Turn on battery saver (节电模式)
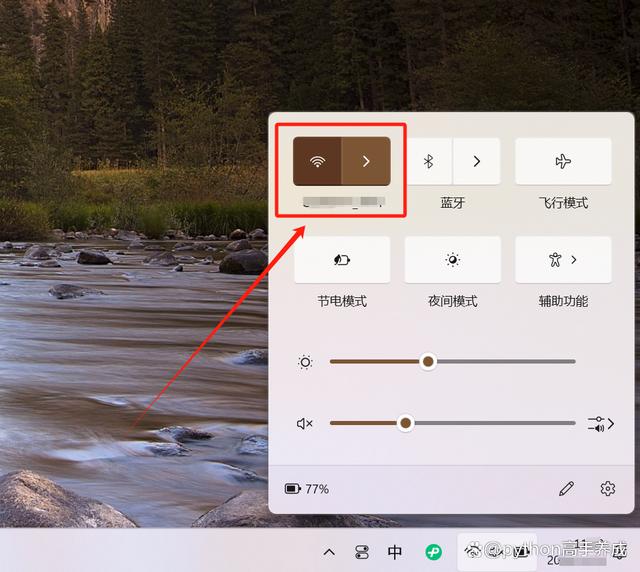 click(342, 260)
